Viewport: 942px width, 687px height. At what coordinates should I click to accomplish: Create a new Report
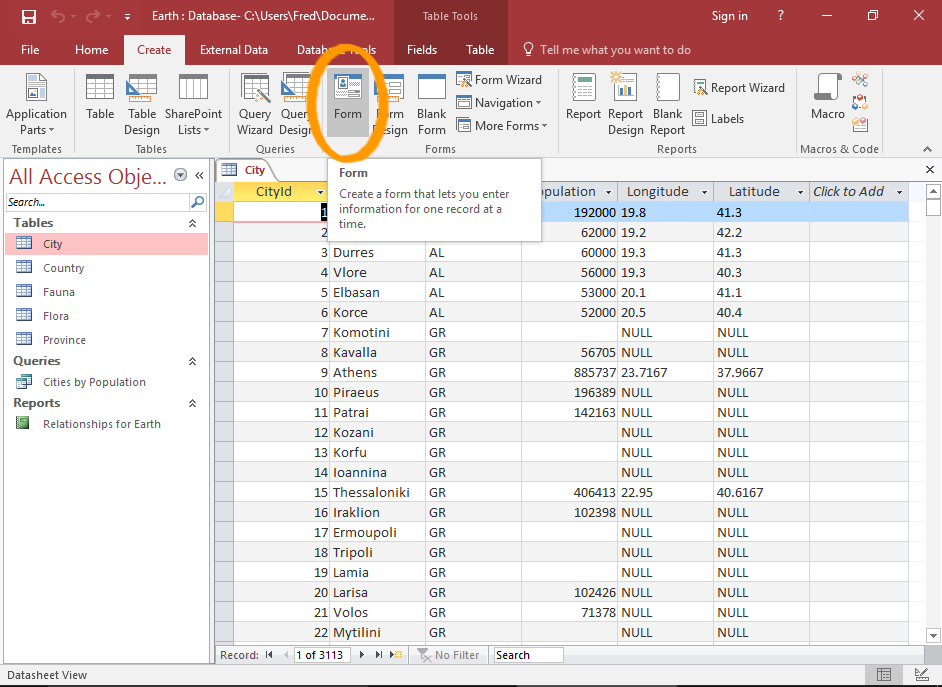click(583, 103)
